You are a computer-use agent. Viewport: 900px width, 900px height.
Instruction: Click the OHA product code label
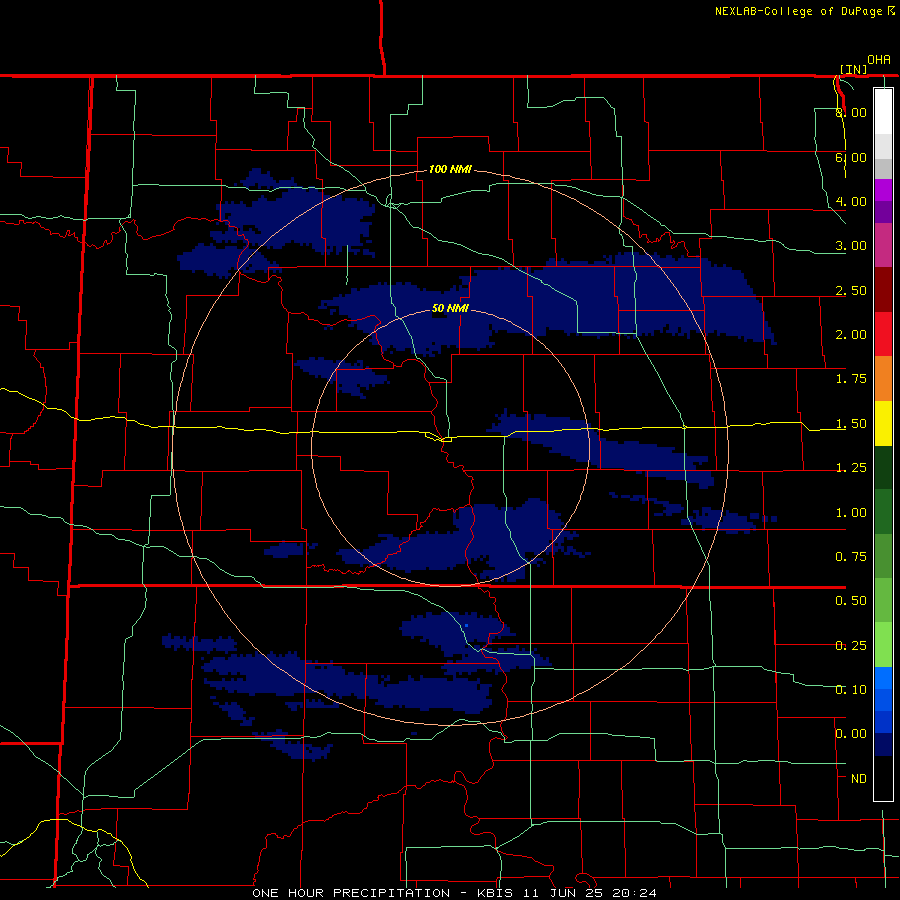click(879, 60)
